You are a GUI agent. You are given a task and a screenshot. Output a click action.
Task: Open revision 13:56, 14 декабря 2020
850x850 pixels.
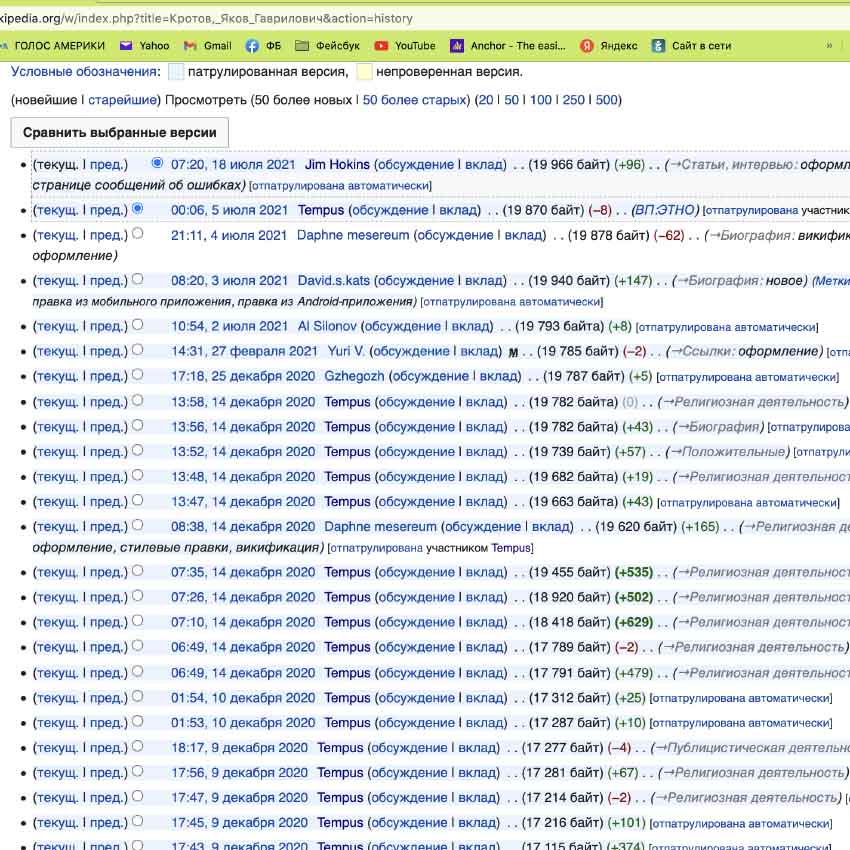pyautogui.click(x=243, y=427)
